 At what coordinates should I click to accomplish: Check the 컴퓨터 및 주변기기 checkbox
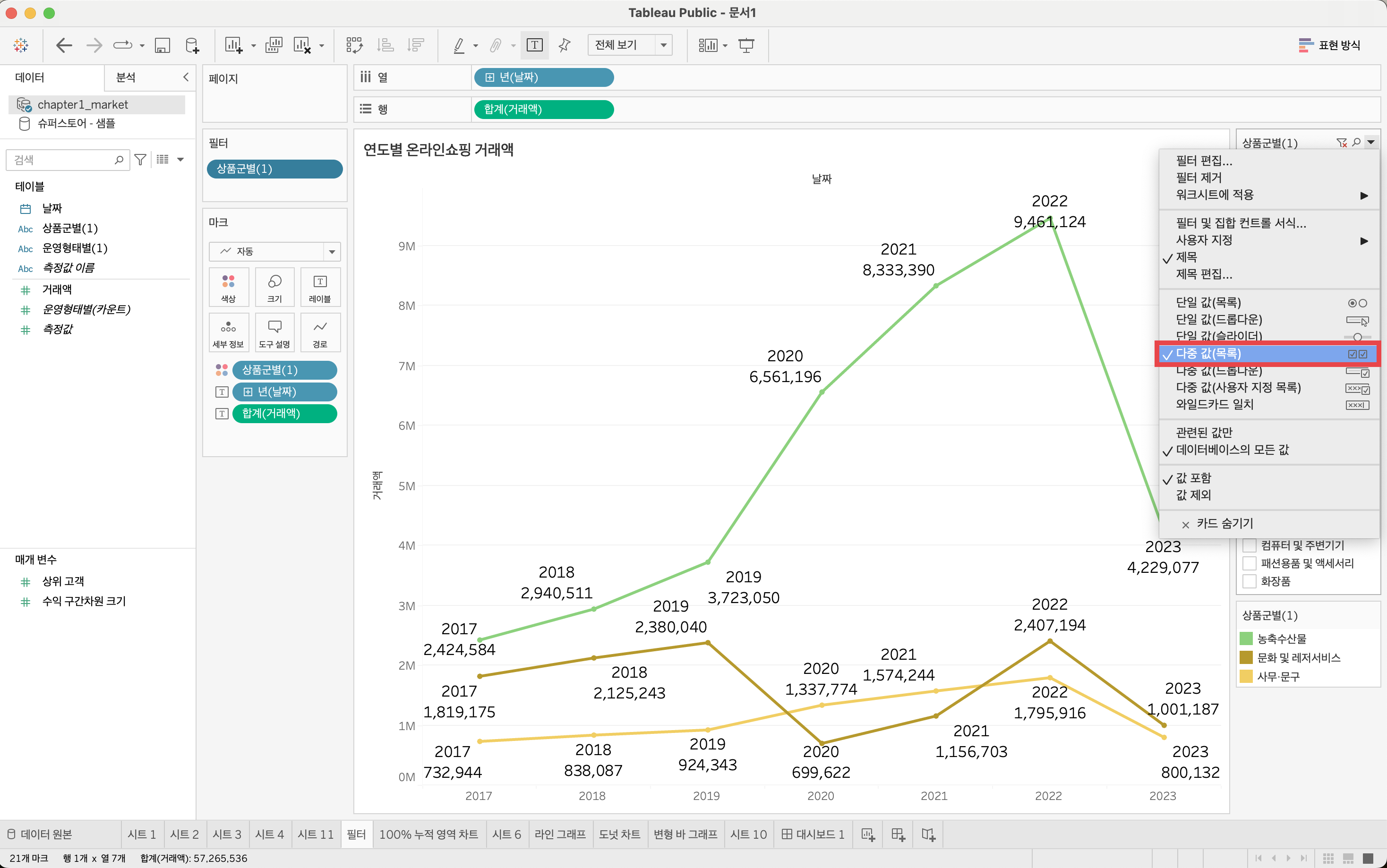click(x=1249, y=545)
